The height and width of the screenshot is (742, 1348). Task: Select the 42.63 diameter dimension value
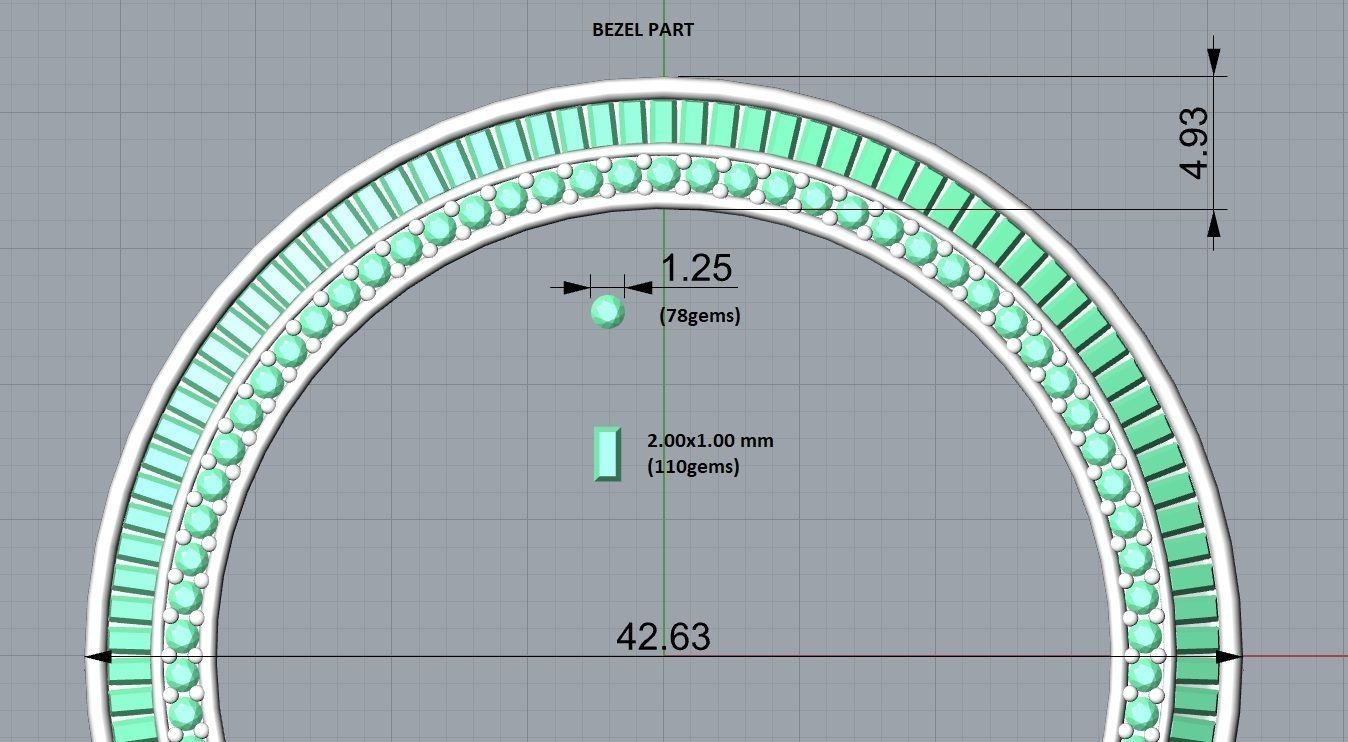tap(663, 636)
